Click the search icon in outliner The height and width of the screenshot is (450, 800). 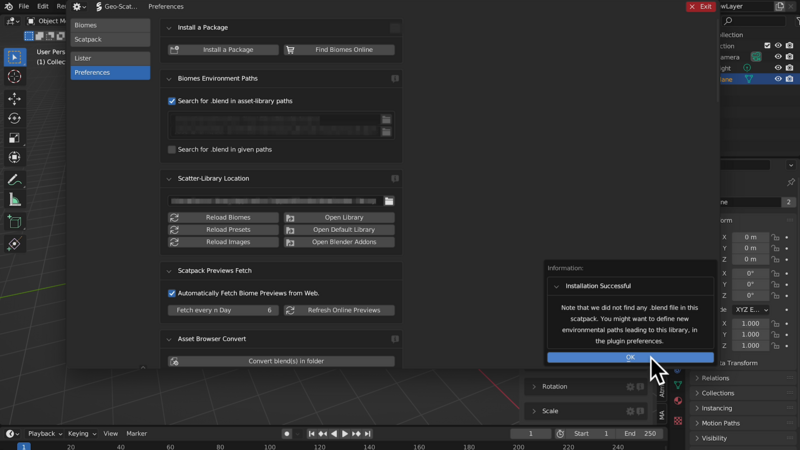tap(728, 21)
